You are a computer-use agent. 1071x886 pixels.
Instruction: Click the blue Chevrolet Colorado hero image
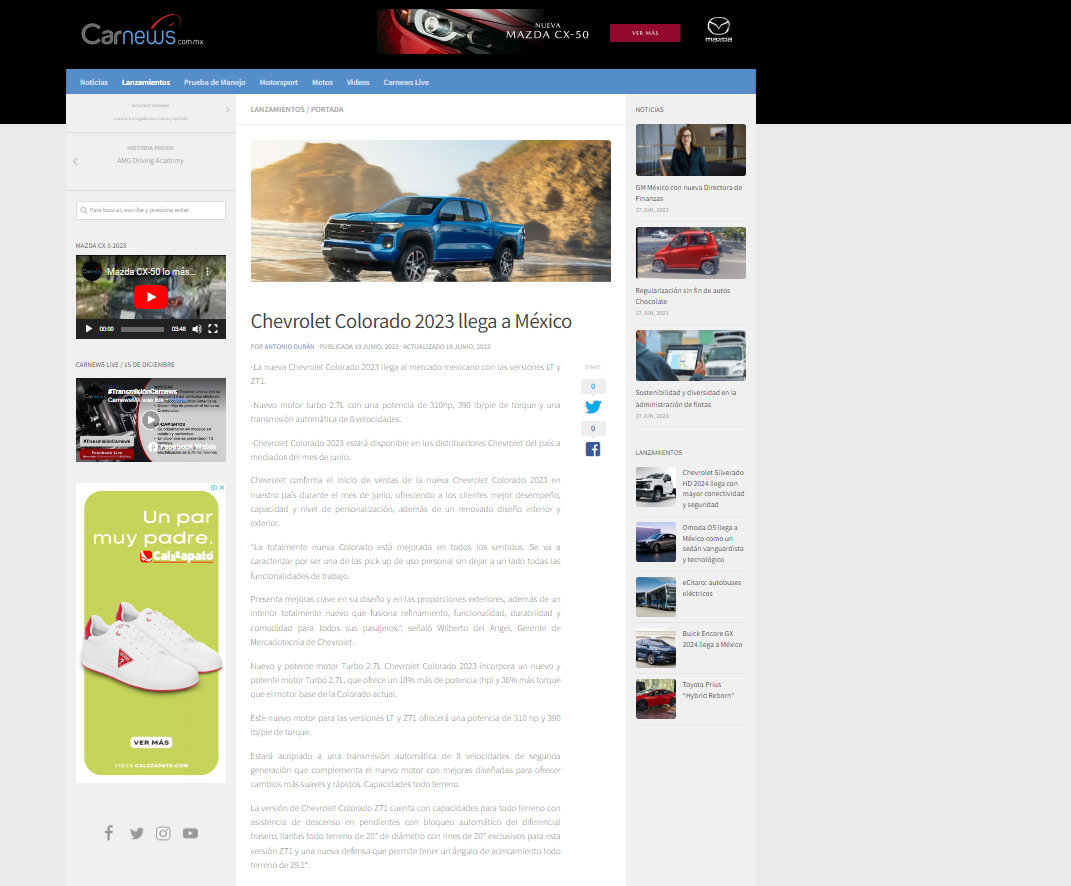pyautogui.click(x=430, y=210)
